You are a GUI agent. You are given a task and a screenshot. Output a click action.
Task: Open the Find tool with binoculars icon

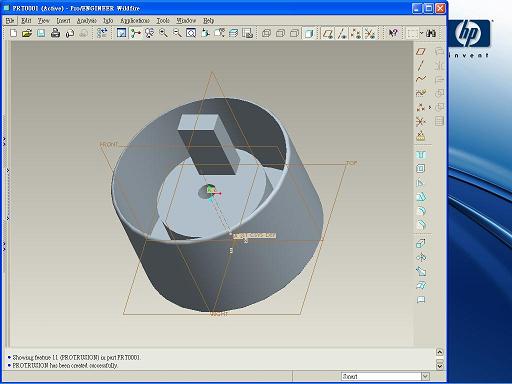(x=431, y=33)
